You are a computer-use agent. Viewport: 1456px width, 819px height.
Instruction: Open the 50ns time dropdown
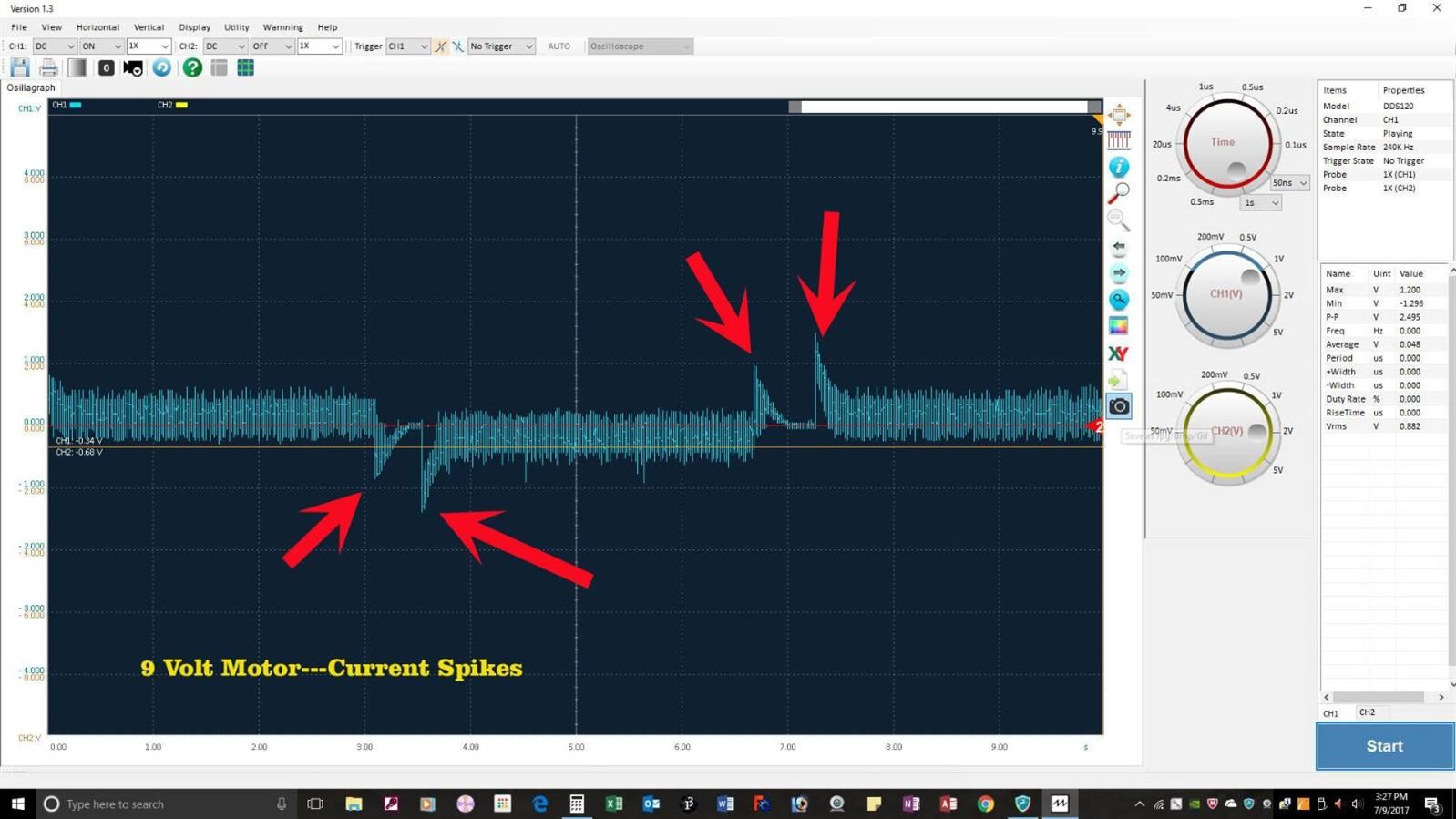click(1290, 183)
